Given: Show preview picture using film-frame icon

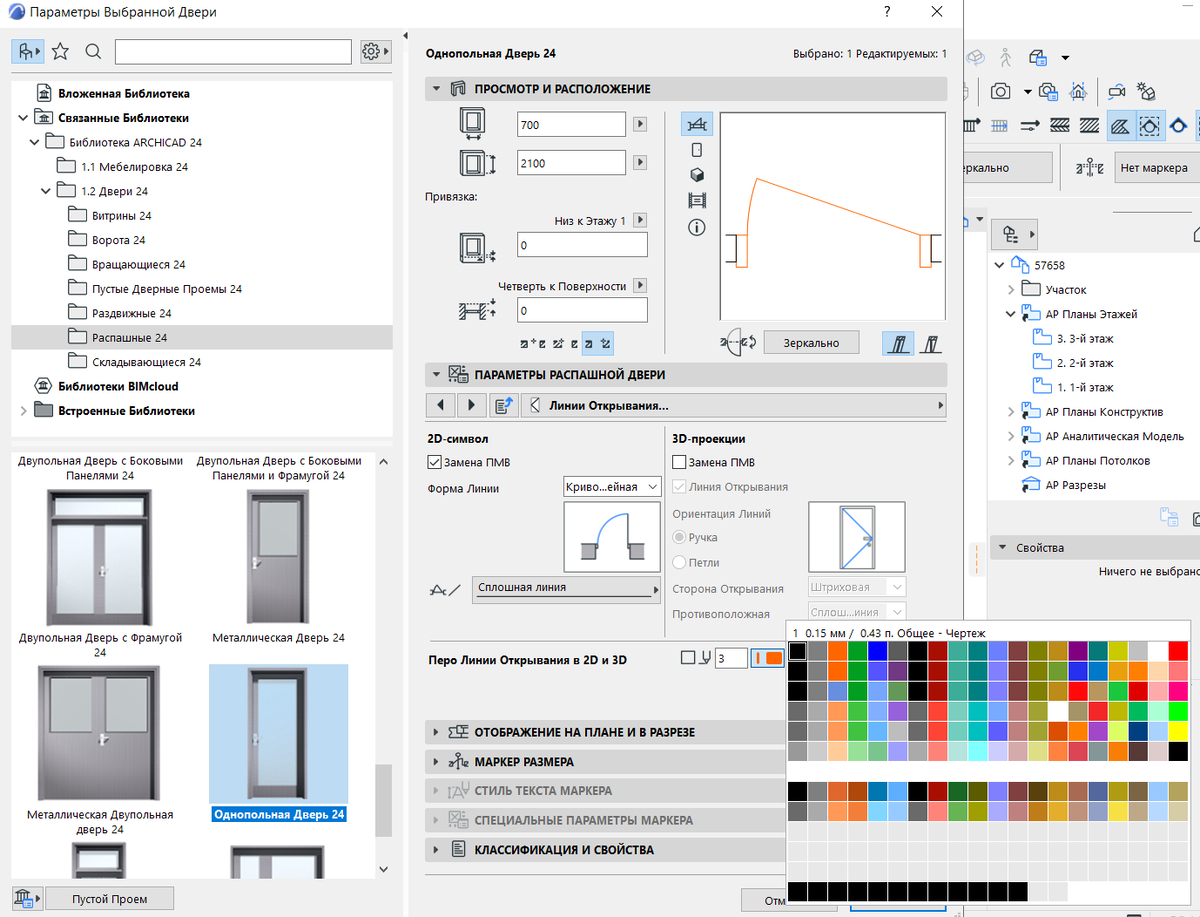Looking at the screenshot, I should (697, 201).
